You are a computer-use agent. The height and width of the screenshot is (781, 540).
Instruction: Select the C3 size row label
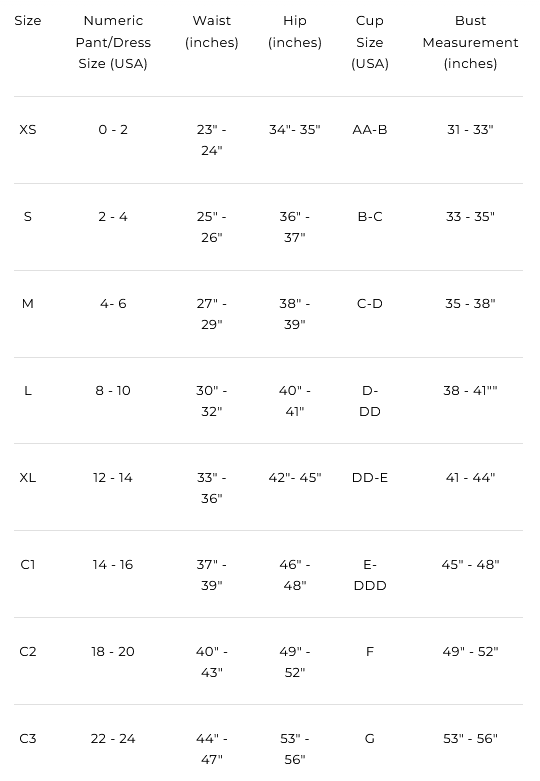click(x=27, y=738)
